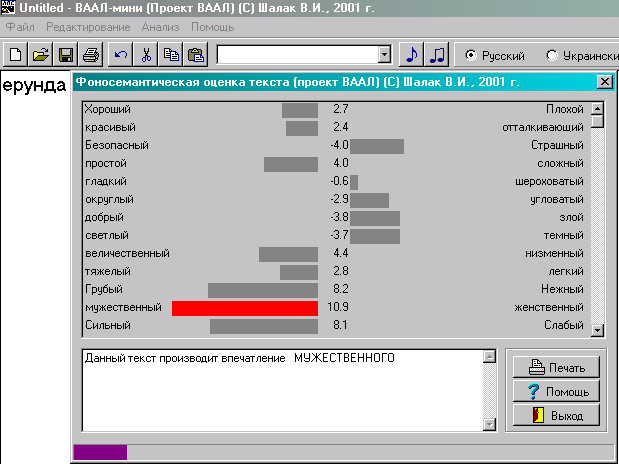Click the Безопасный scale label
The width and height of the screenshot is (619, 464).
click(117, 145)
